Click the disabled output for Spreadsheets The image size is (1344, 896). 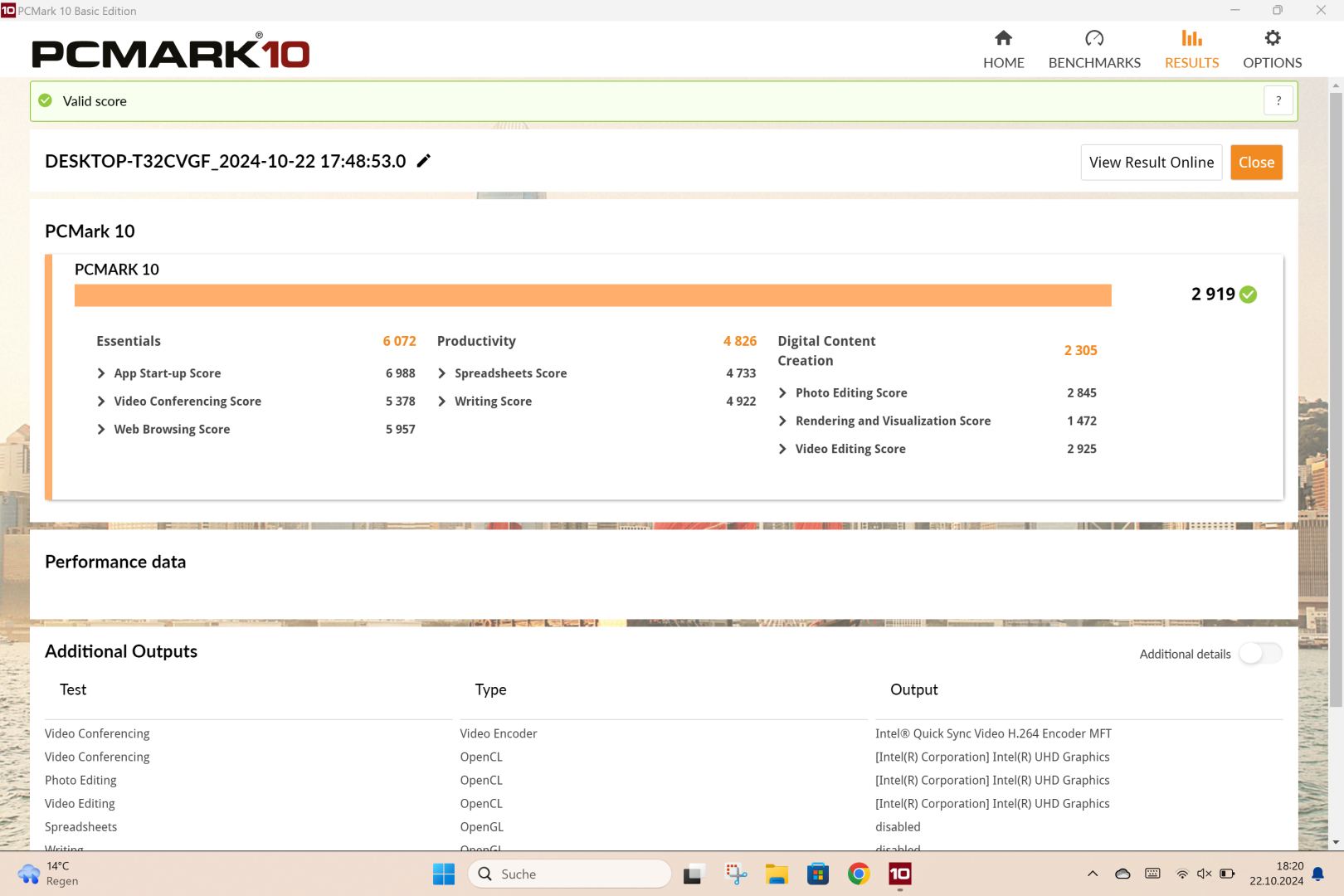coord(898,826)
